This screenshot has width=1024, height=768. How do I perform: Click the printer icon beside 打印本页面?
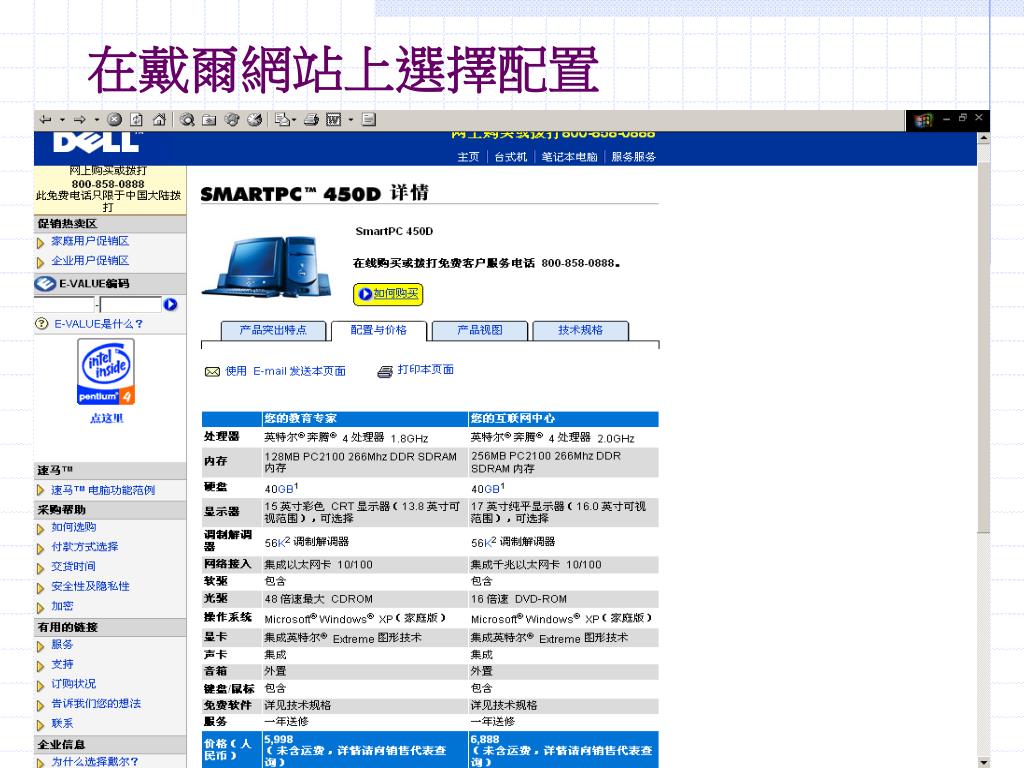385,372
